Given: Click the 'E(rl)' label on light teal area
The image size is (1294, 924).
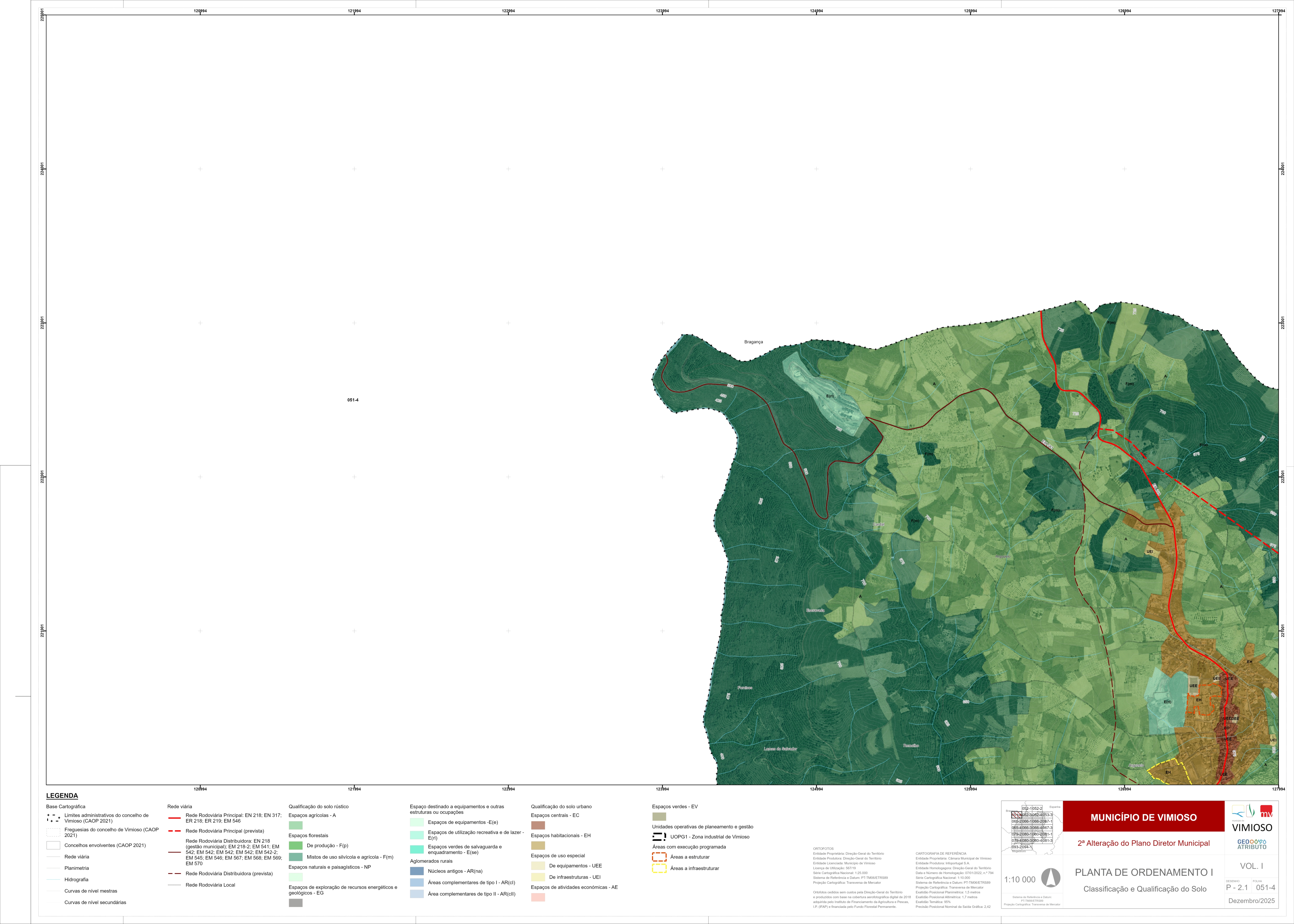Looking at the screenshot, I should click(830, 396).
